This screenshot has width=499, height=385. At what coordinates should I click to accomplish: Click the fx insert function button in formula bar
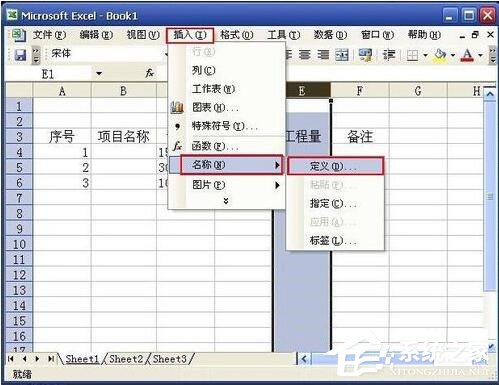coord(149,73)
